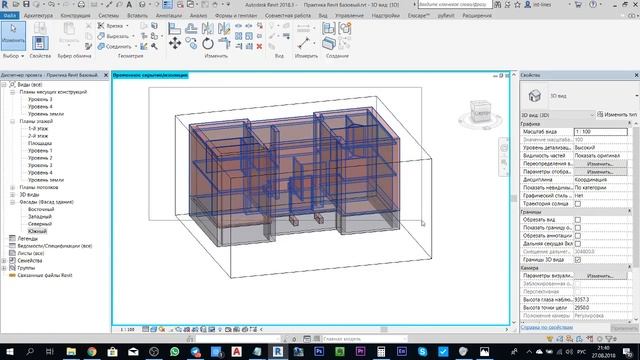Open the Справка по свойствам link

(x=547, y=327)
